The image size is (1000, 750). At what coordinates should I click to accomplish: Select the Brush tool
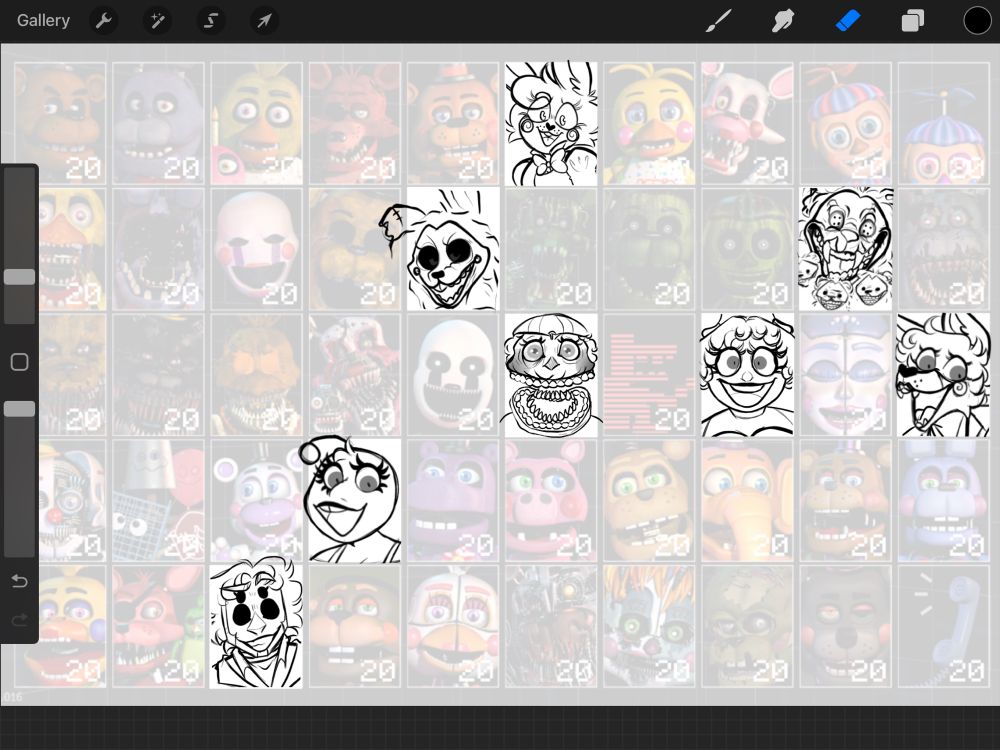click(x=718, y=21)
